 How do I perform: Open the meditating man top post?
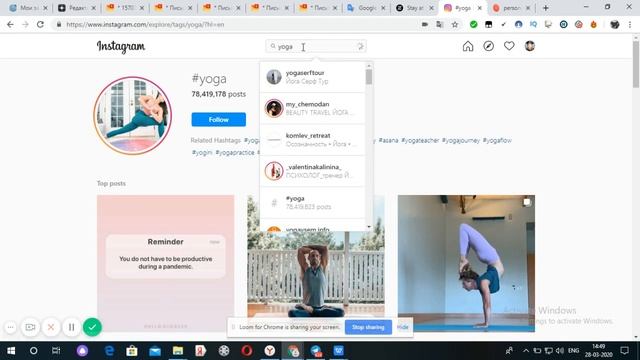point(316,273)
